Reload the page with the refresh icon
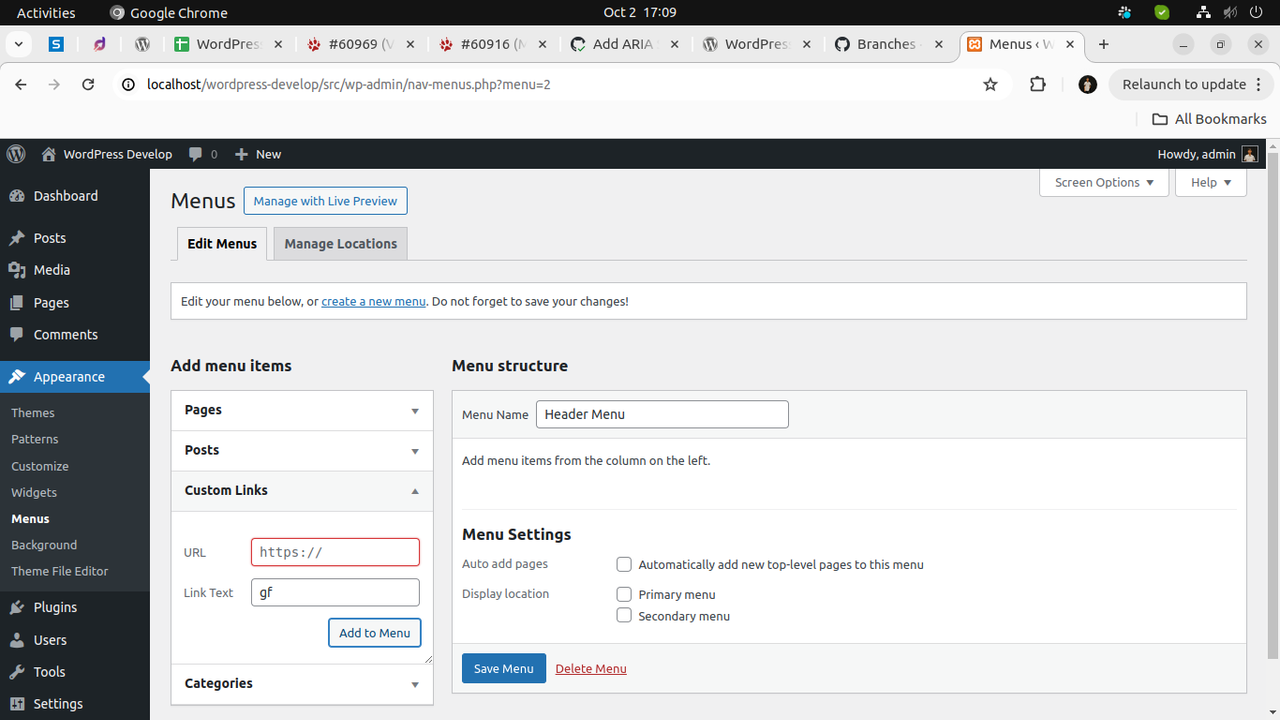1280x720 pixels. pos(88,84)
